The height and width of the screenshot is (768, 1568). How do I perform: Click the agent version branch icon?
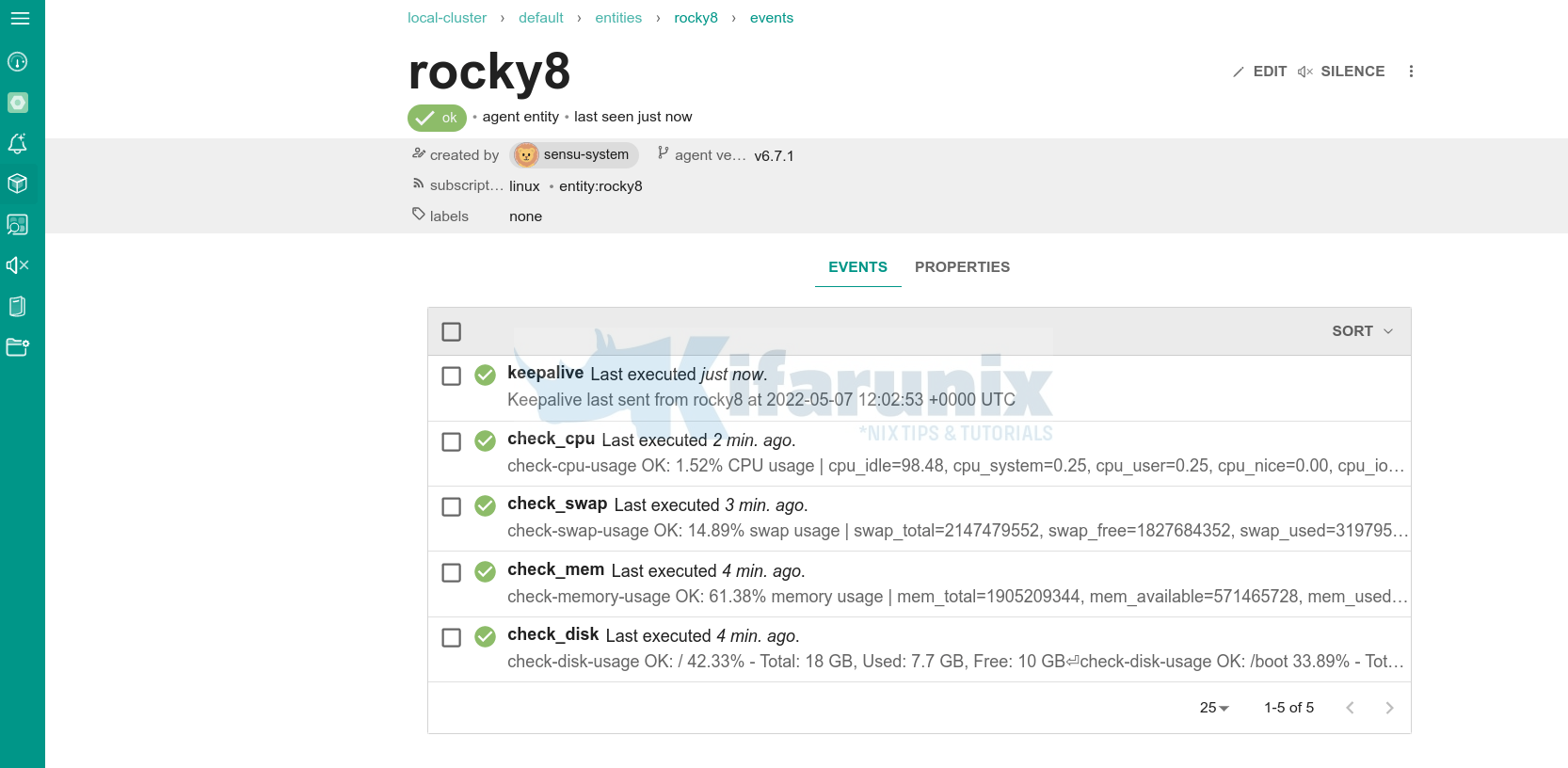click(x=664, y=152)
